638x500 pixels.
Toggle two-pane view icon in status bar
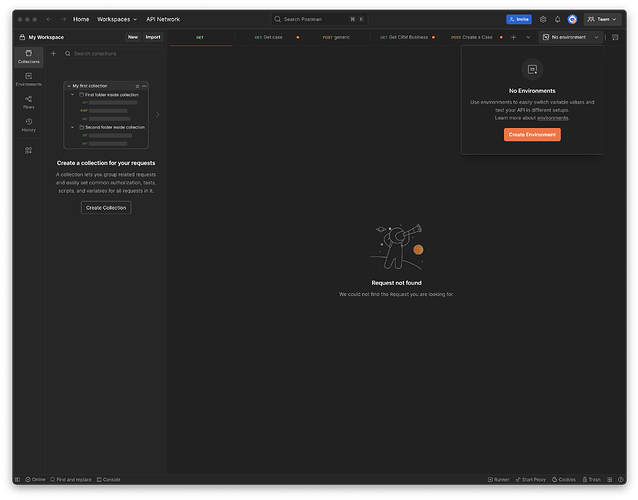(x=610, y=480)
